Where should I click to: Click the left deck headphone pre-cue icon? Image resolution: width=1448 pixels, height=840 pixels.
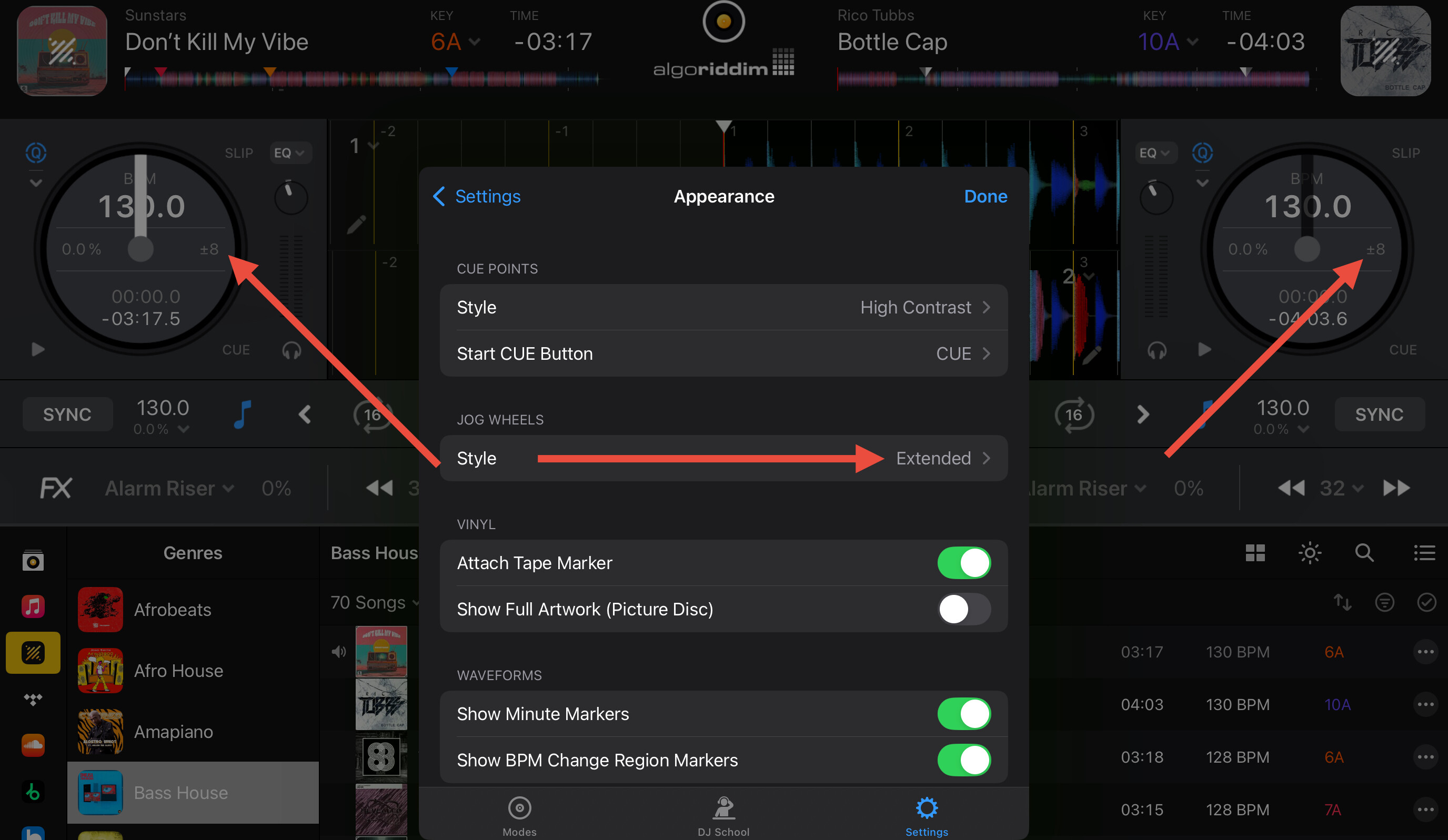pyautogui.click(x=291, y=350)
